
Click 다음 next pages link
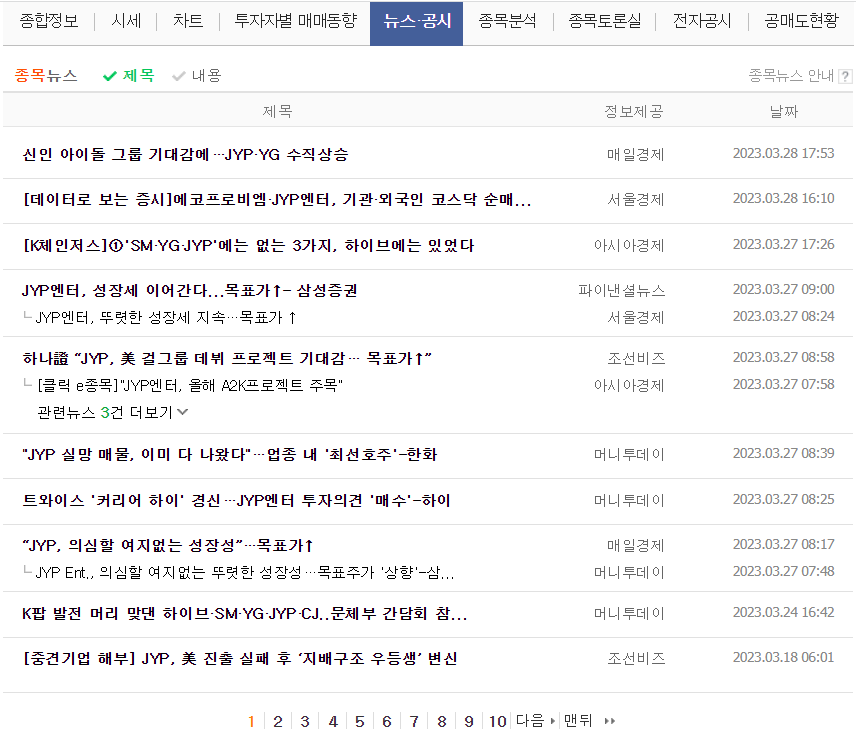point(535,721)
